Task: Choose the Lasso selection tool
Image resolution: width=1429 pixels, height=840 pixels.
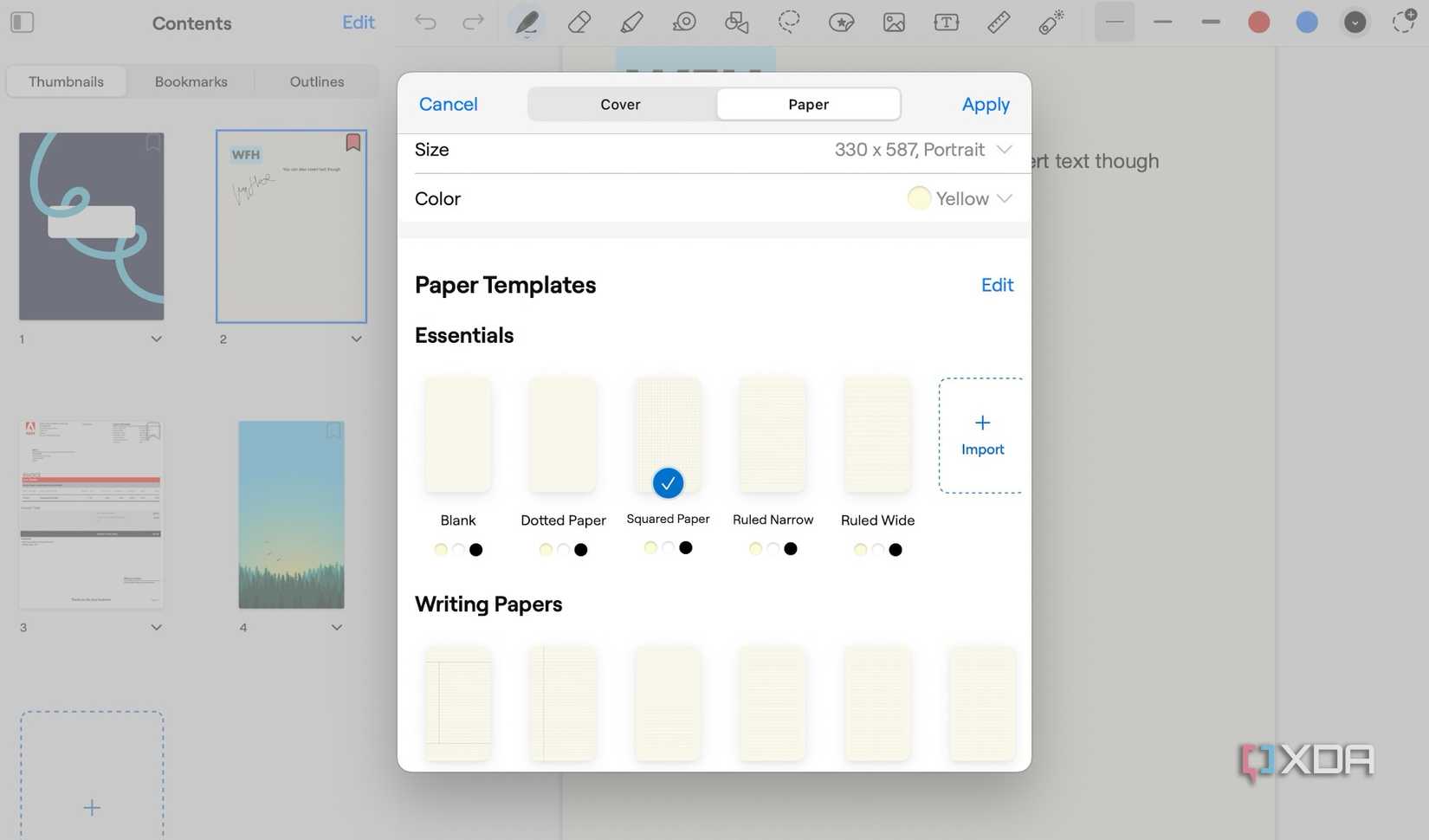Action: [x=788, y=22]
